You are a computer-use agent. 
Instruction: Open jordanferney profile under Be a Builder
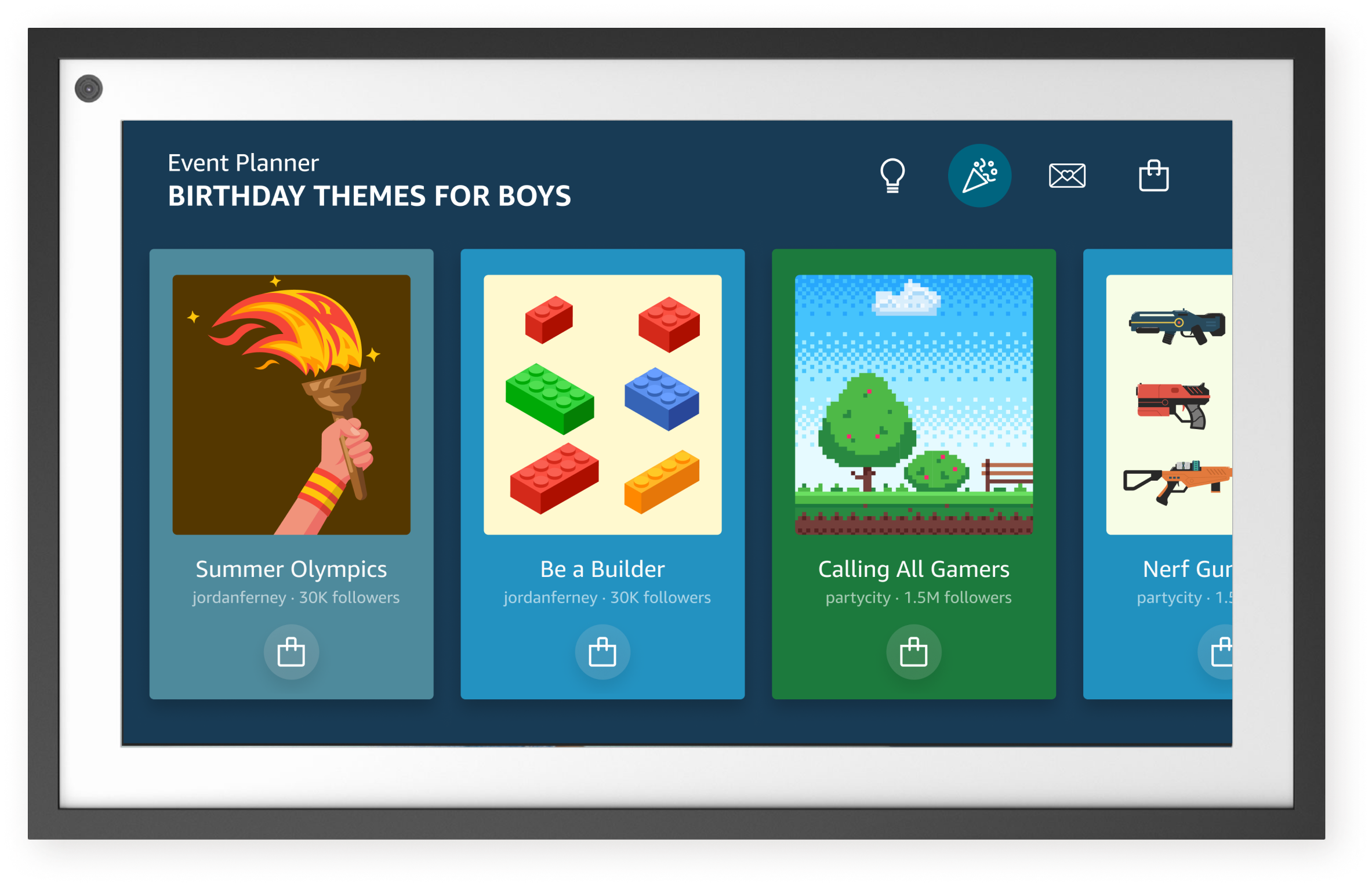point(550,597)
